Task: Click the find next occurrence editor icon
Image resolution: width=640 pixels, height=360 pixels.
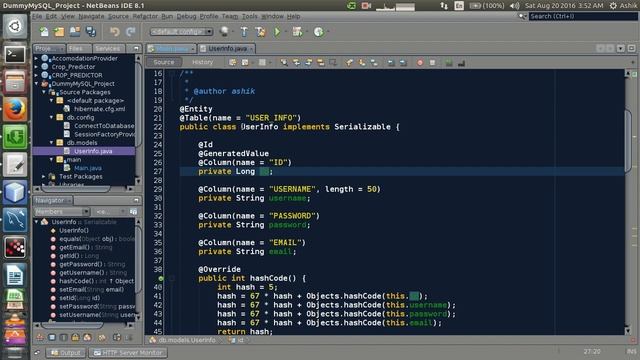Action: (x=308, y=62)
